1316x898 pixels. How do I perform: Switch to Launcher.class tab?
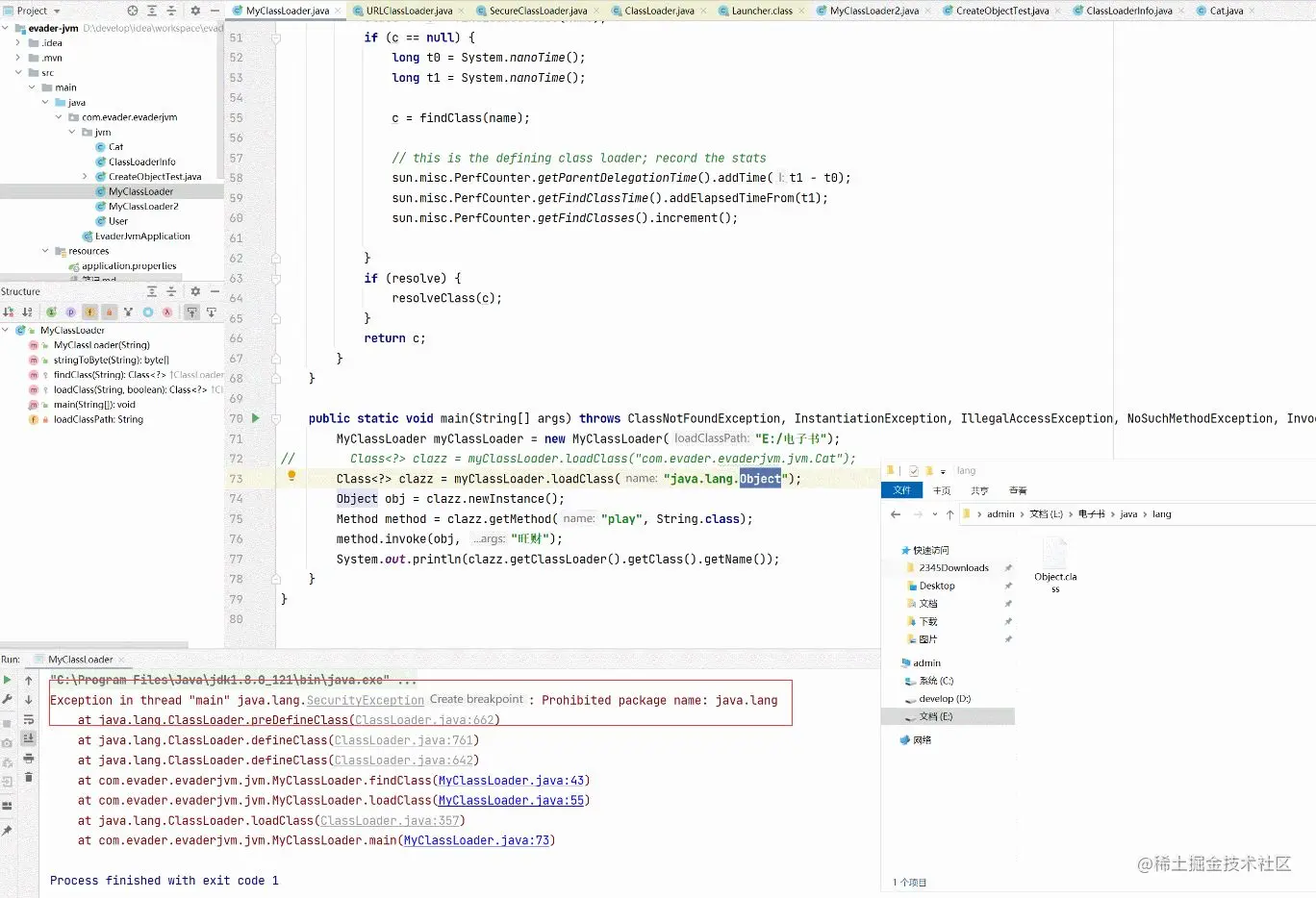click(762, 11)
